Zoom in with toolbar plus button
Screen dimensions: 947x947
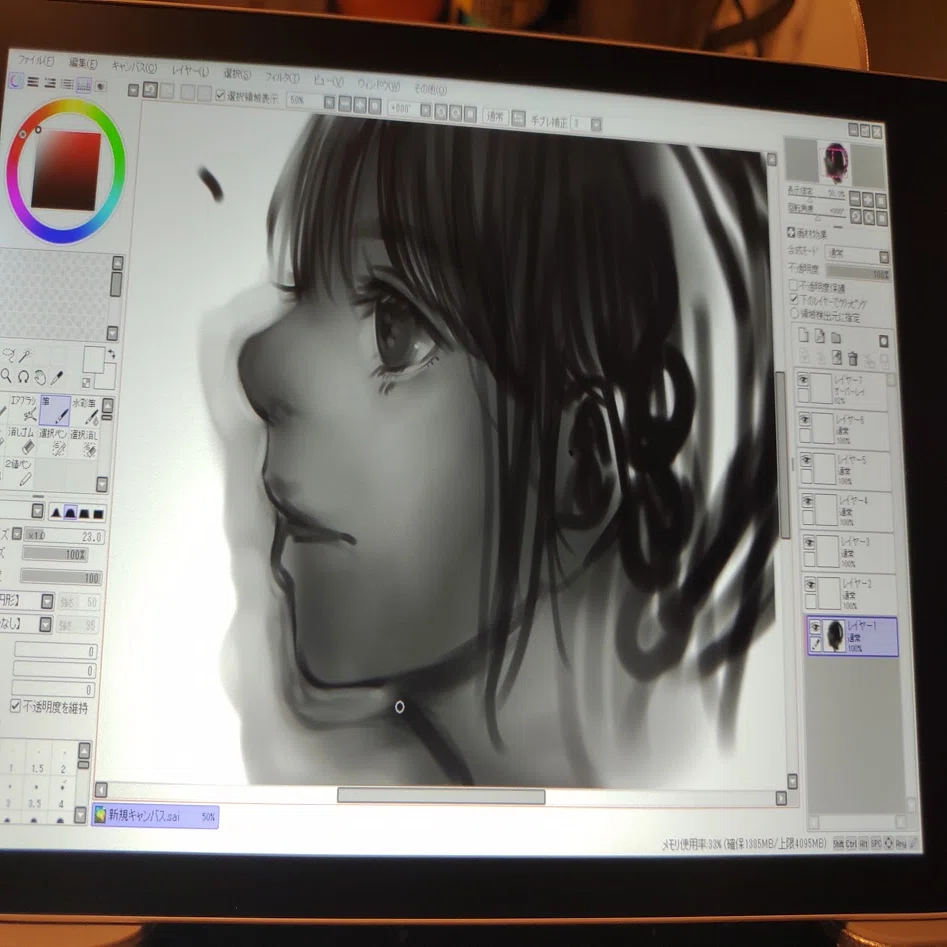point(360,105)
